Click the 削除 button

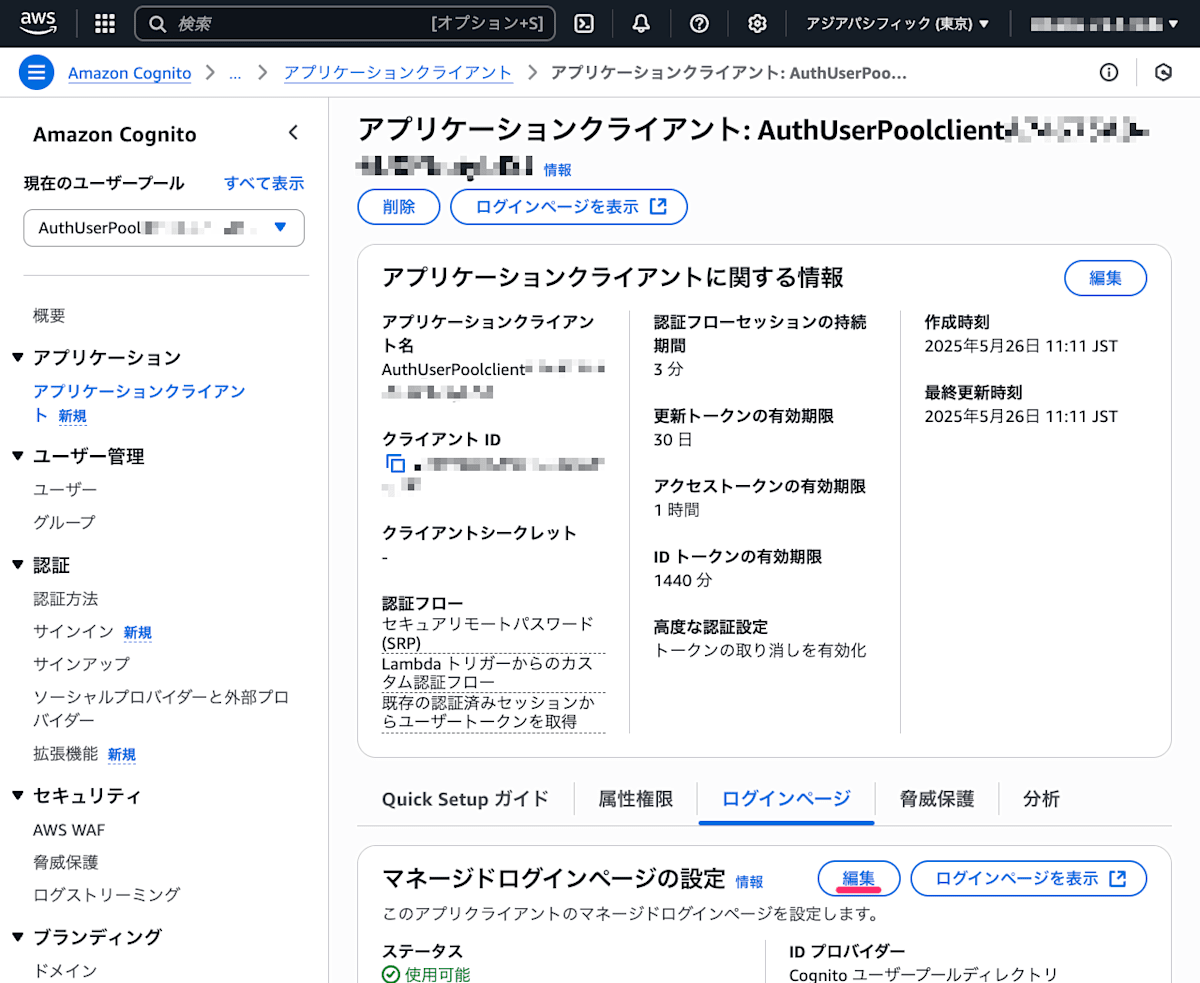point(399,207)
